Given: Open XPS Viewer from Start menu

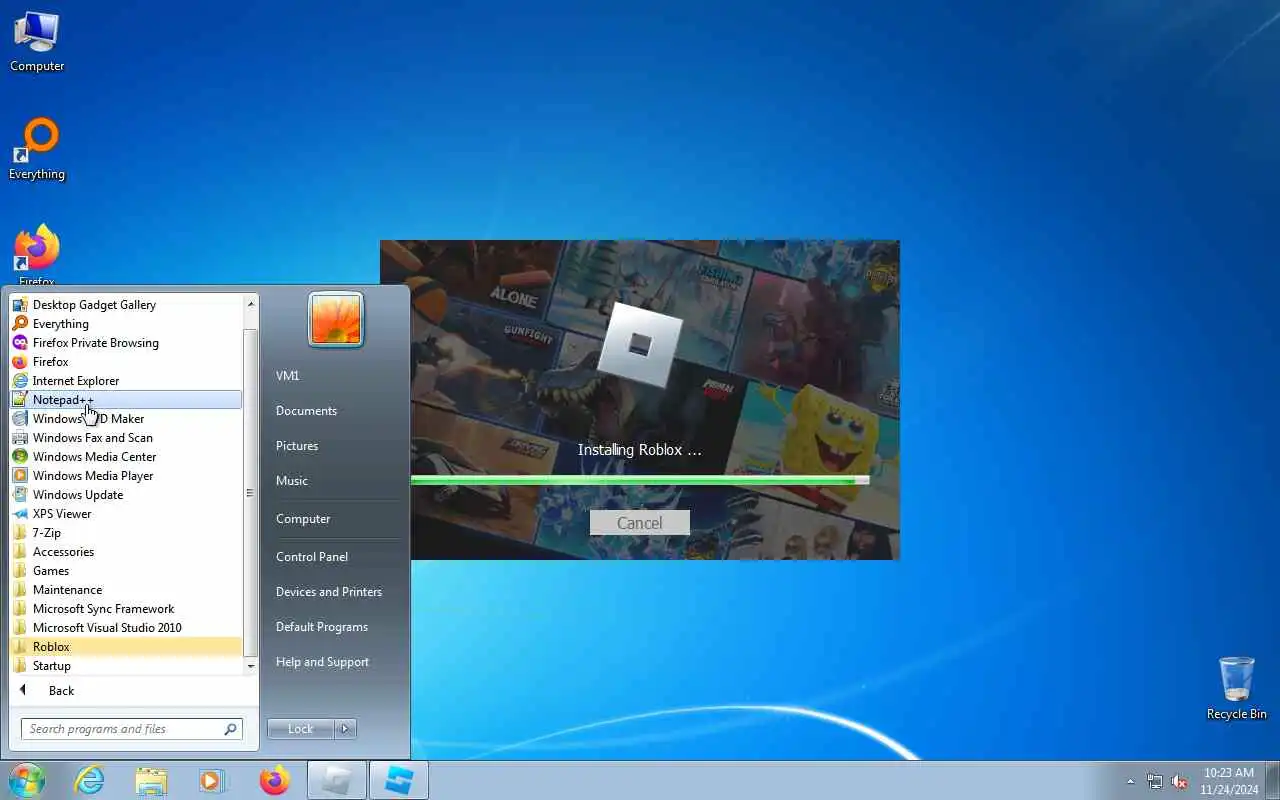Looking at the screenshot, I should pyautogui.click(x=126, y=513).
